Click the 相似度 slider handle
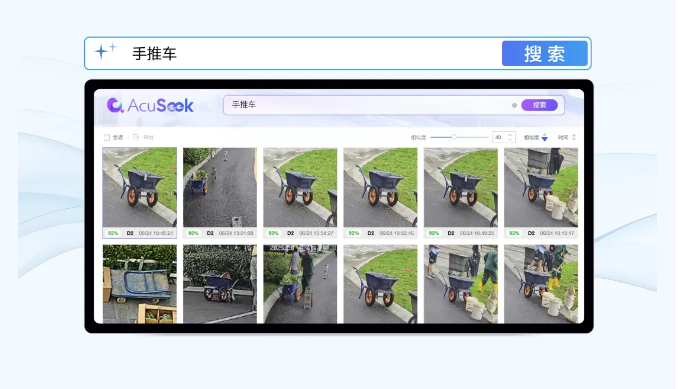The height and width of the screenshot is (389, 678). click(454, 137)
